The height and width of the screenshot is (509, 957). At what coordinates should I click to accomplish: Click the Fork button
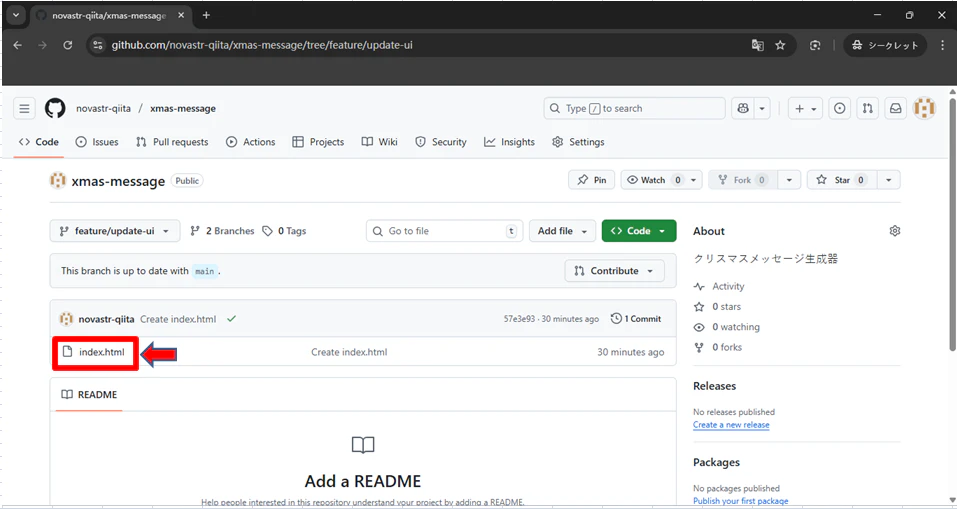coord(743,180)
